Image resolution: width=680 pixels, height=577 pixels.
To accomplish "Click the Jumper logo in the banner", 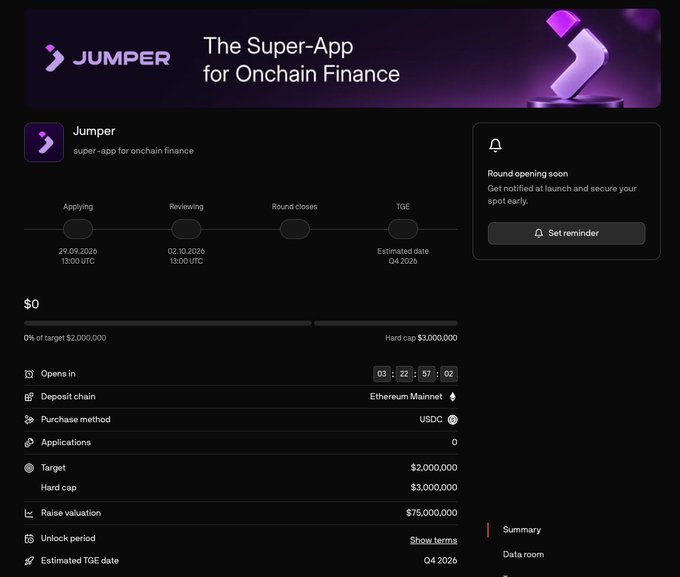I will pos(108,58).
